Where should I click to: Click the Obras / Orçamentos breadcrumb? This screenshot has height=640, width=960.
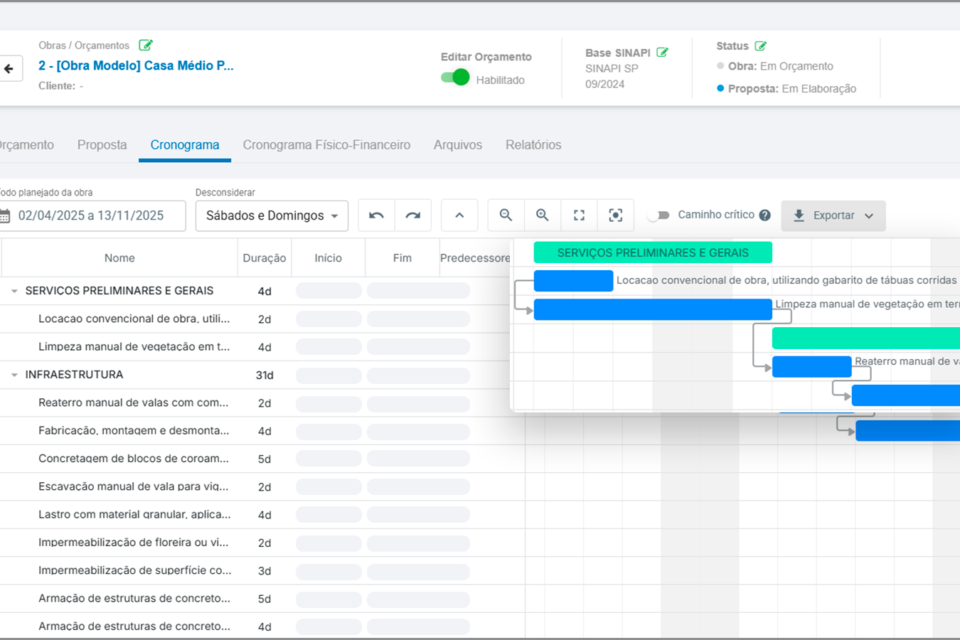click(x=84, y=45)
